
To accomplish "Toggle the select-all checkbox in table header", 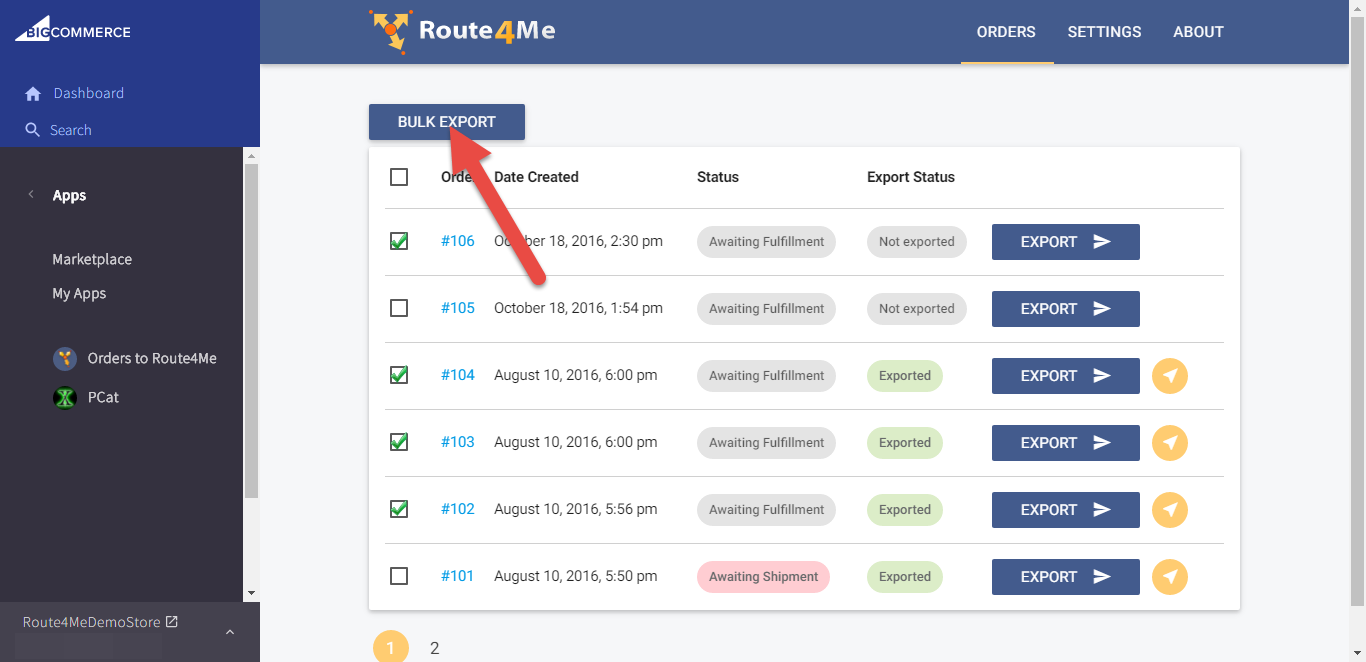I will 399,177.
